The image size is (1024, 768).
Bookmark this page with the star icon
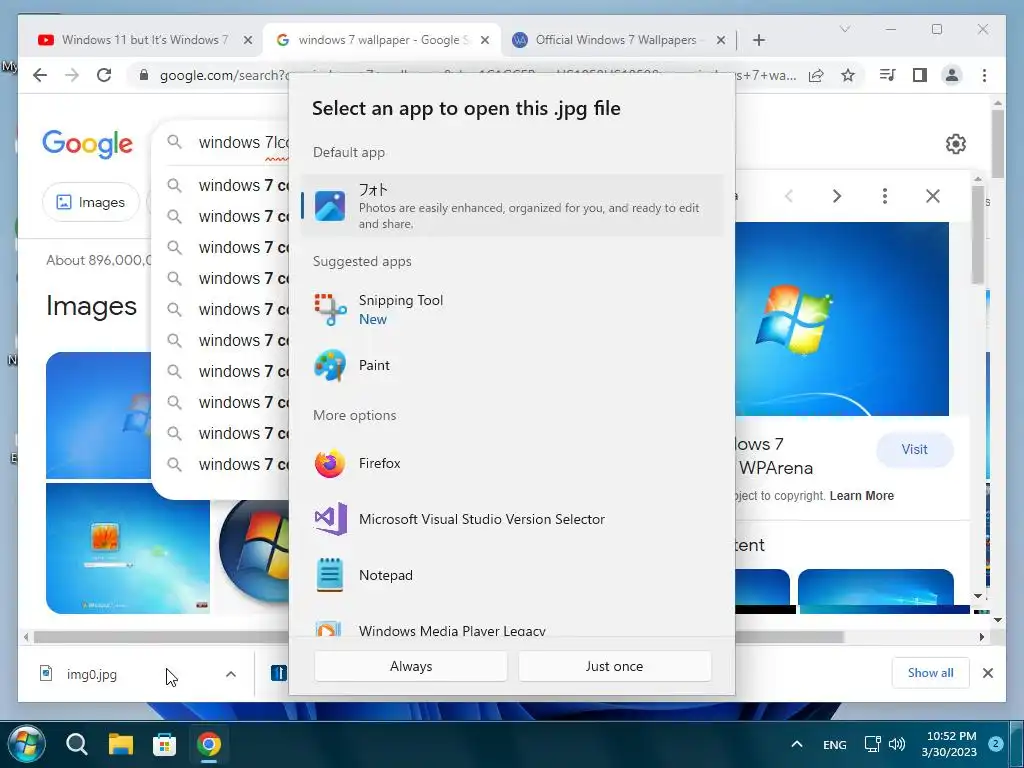pos(848,75)
